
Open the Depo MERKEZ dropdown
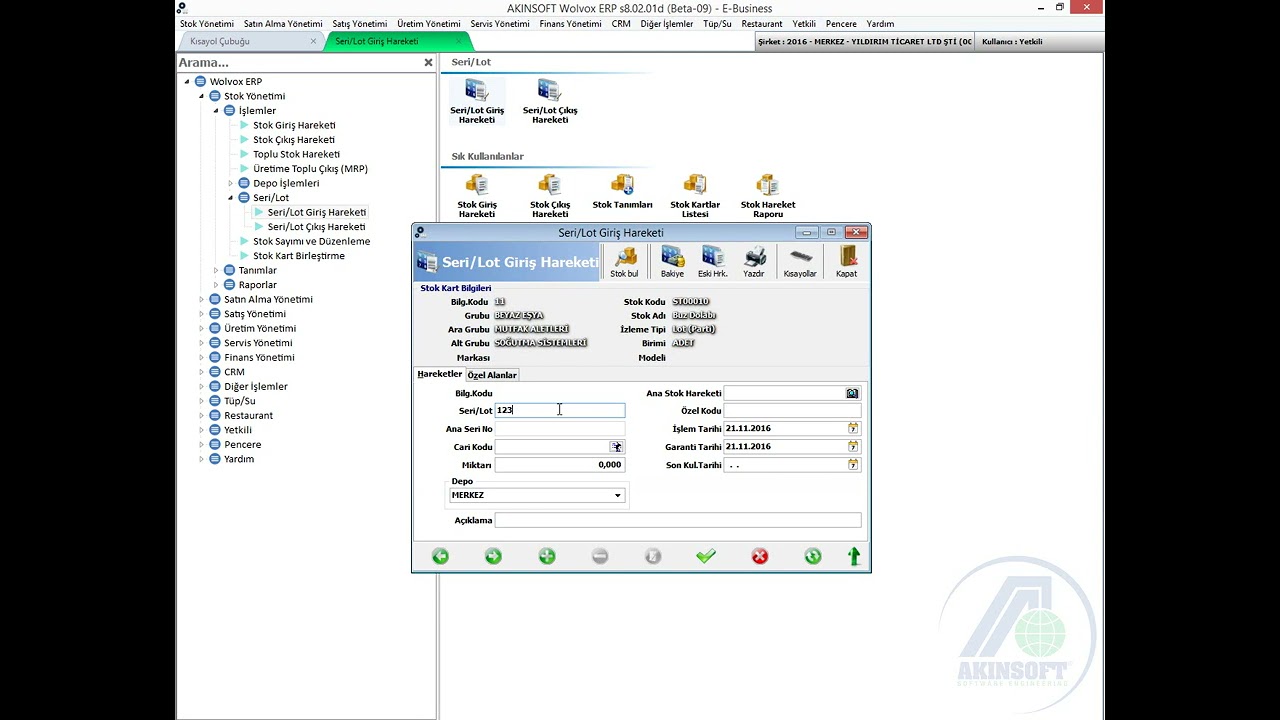pyautogui.click(x=617, y=496)
